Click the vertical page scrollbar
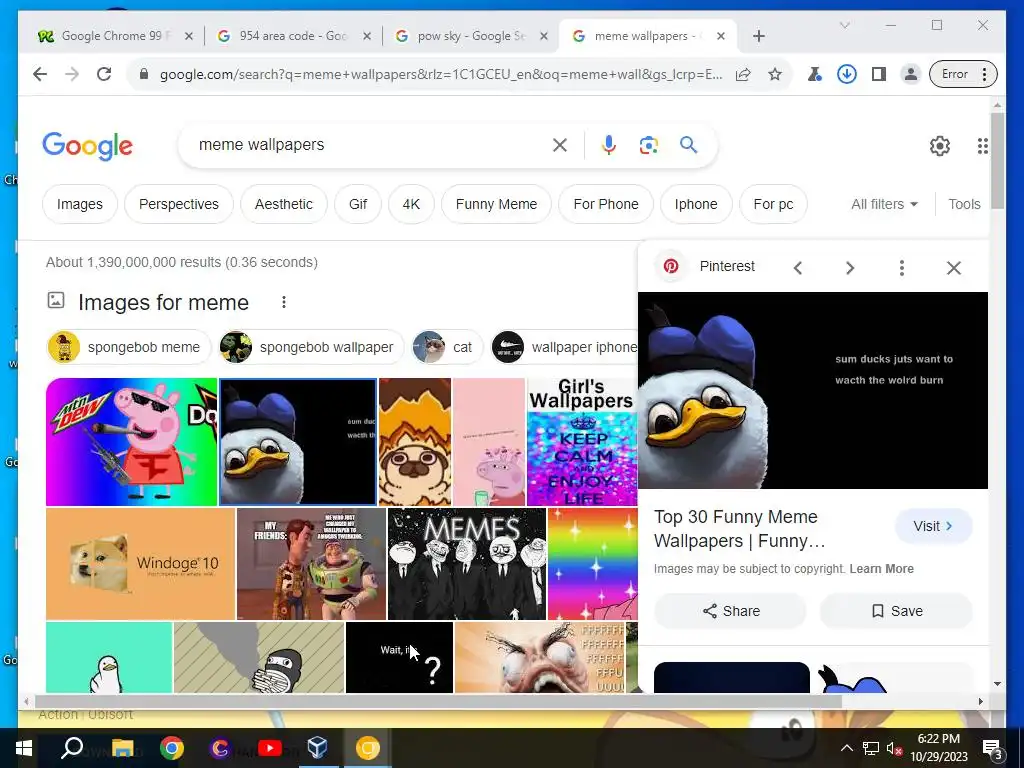The width and height of the screenshot is (1024, 768). (997, 161)
